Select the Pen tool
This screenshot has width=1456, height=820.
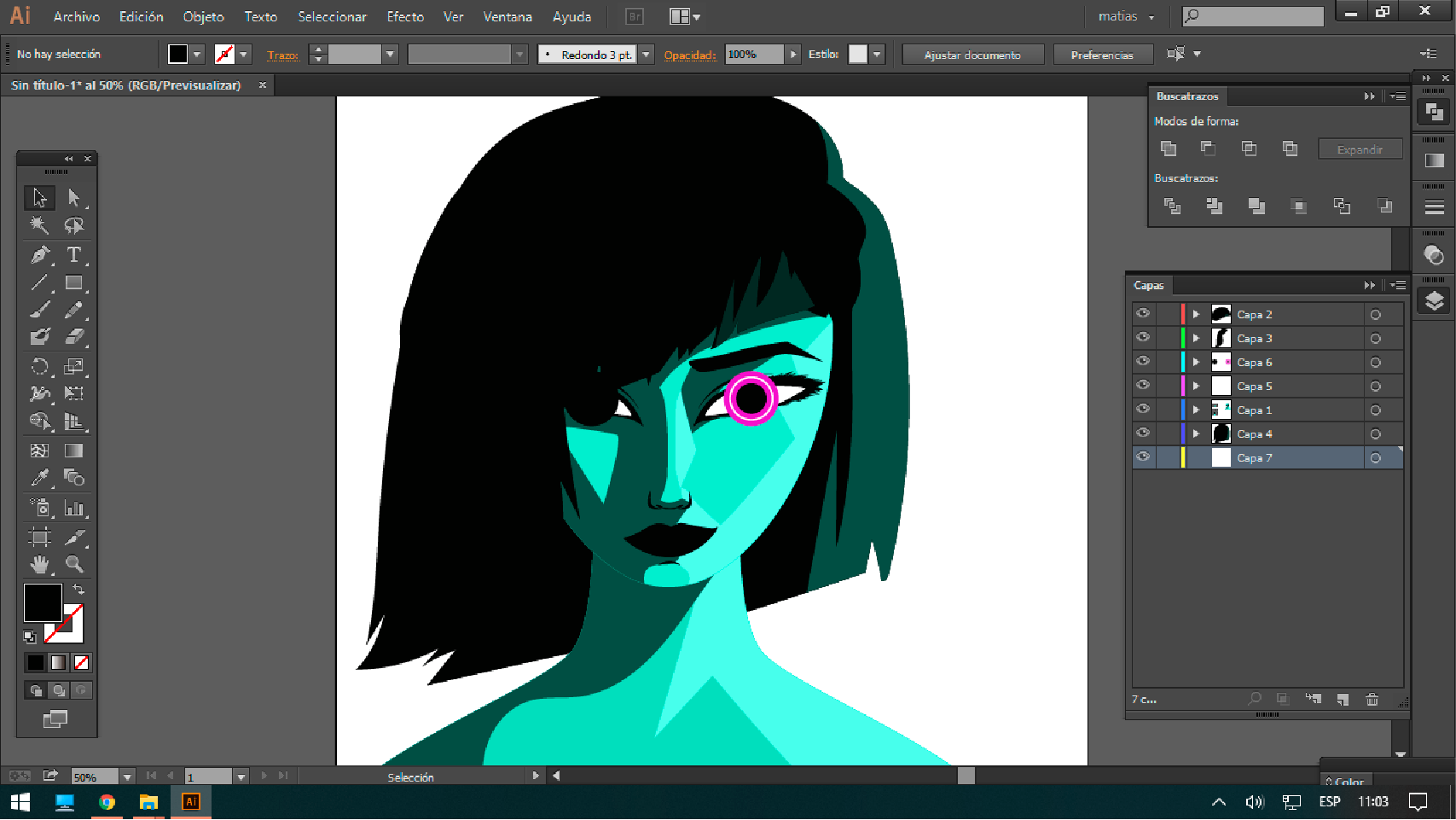tap(39, 254)
